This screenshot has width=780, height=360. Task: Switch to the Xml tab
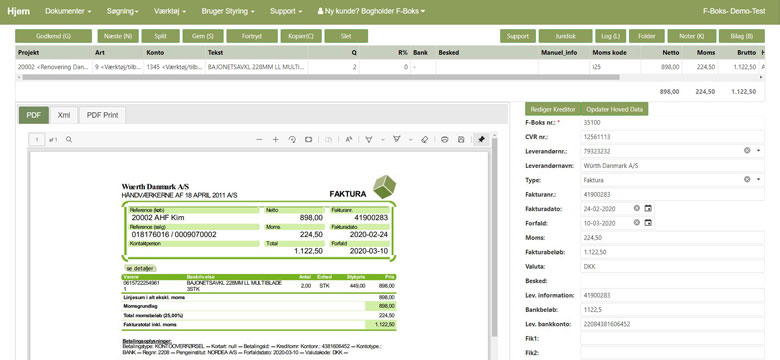coord(64,115)
